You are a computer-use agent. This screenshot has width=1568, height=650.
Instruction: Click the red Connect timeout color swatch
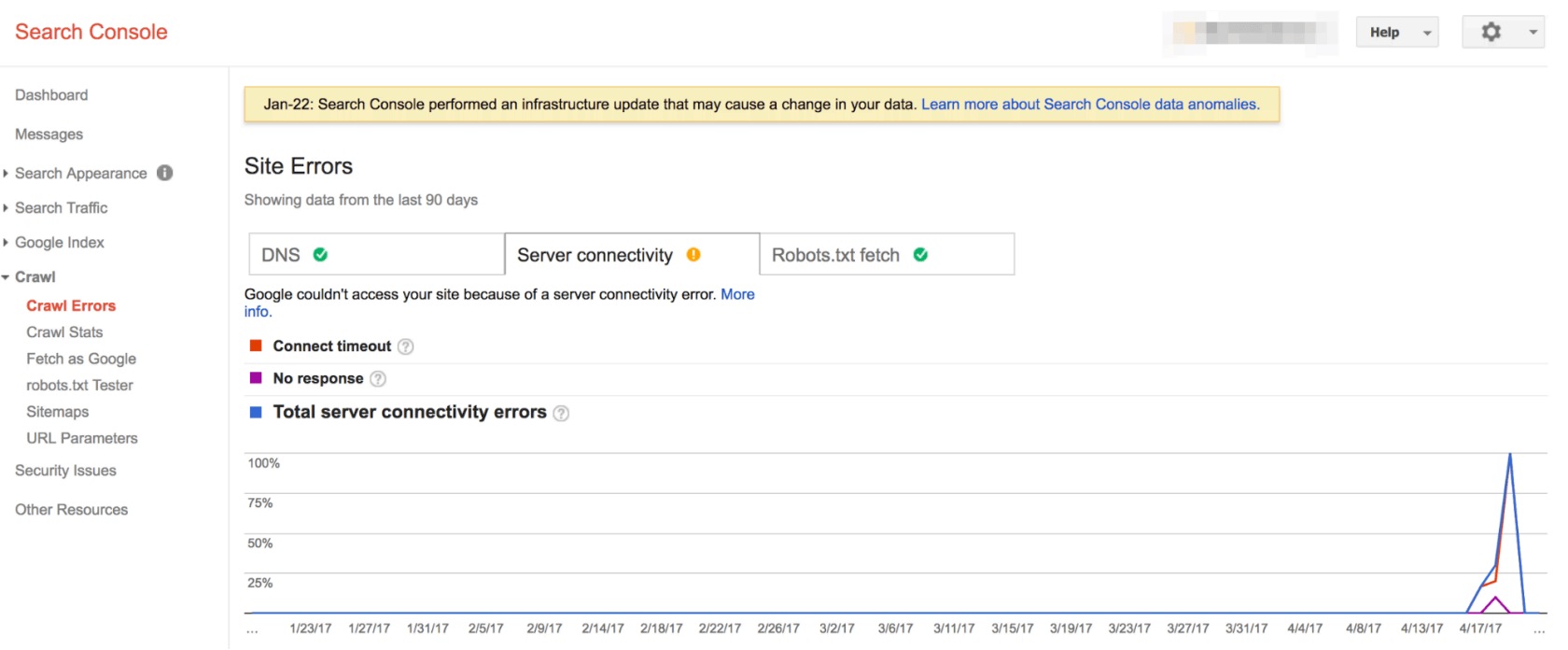(256, 346)
